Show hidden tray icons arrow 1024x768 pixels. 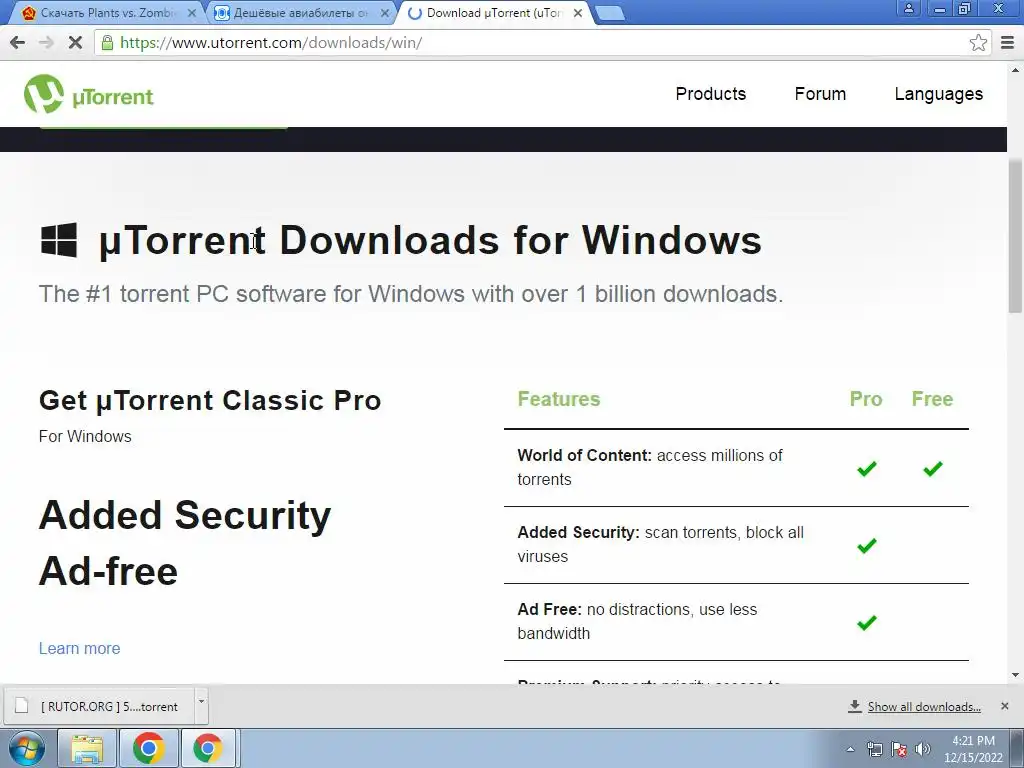pos(850,749)
